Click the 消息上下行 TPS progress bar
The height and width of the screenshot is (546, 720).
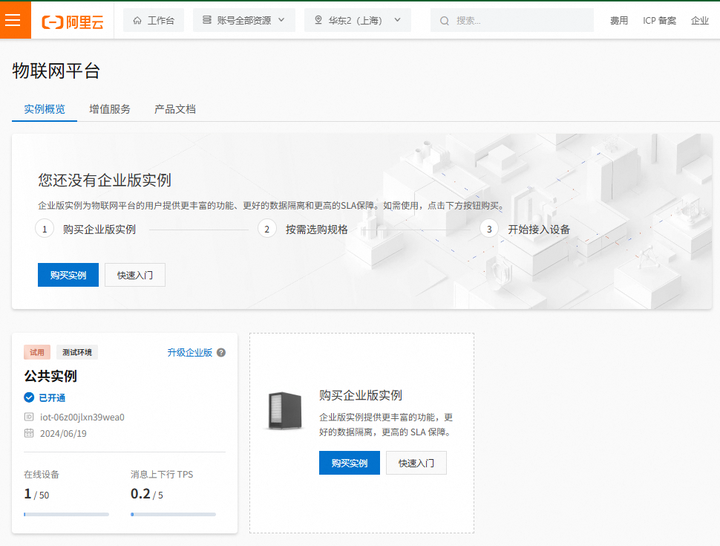click(x=173, y=514)
